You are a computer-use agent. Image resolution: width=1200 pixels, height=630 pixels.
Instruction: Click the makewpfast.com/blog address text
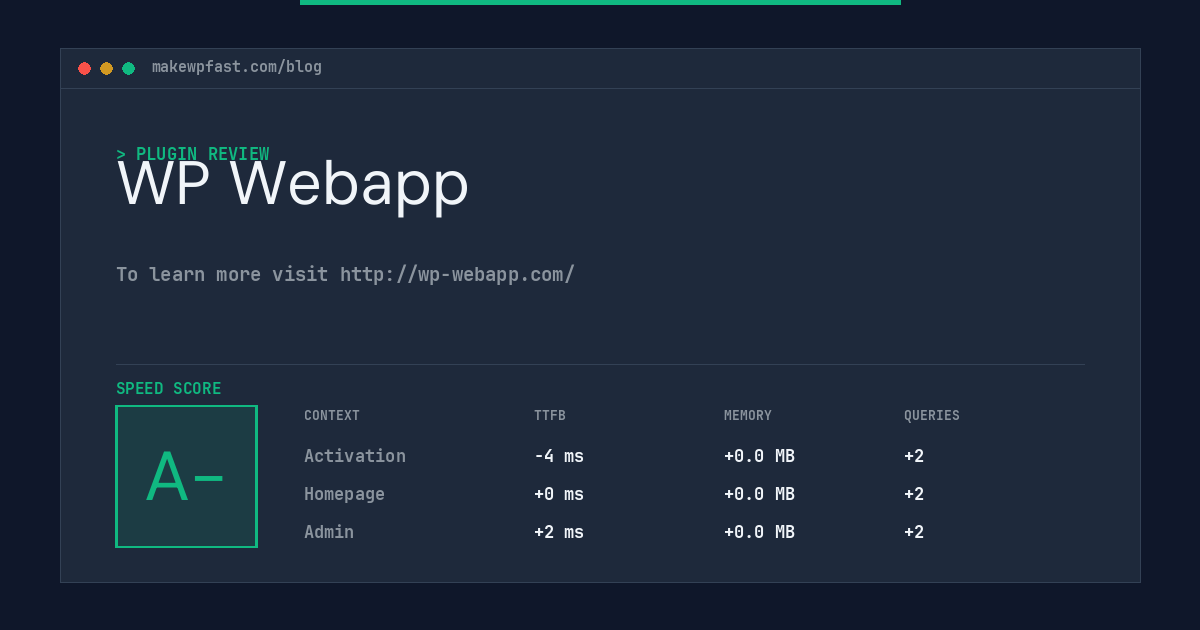[237, 67]
